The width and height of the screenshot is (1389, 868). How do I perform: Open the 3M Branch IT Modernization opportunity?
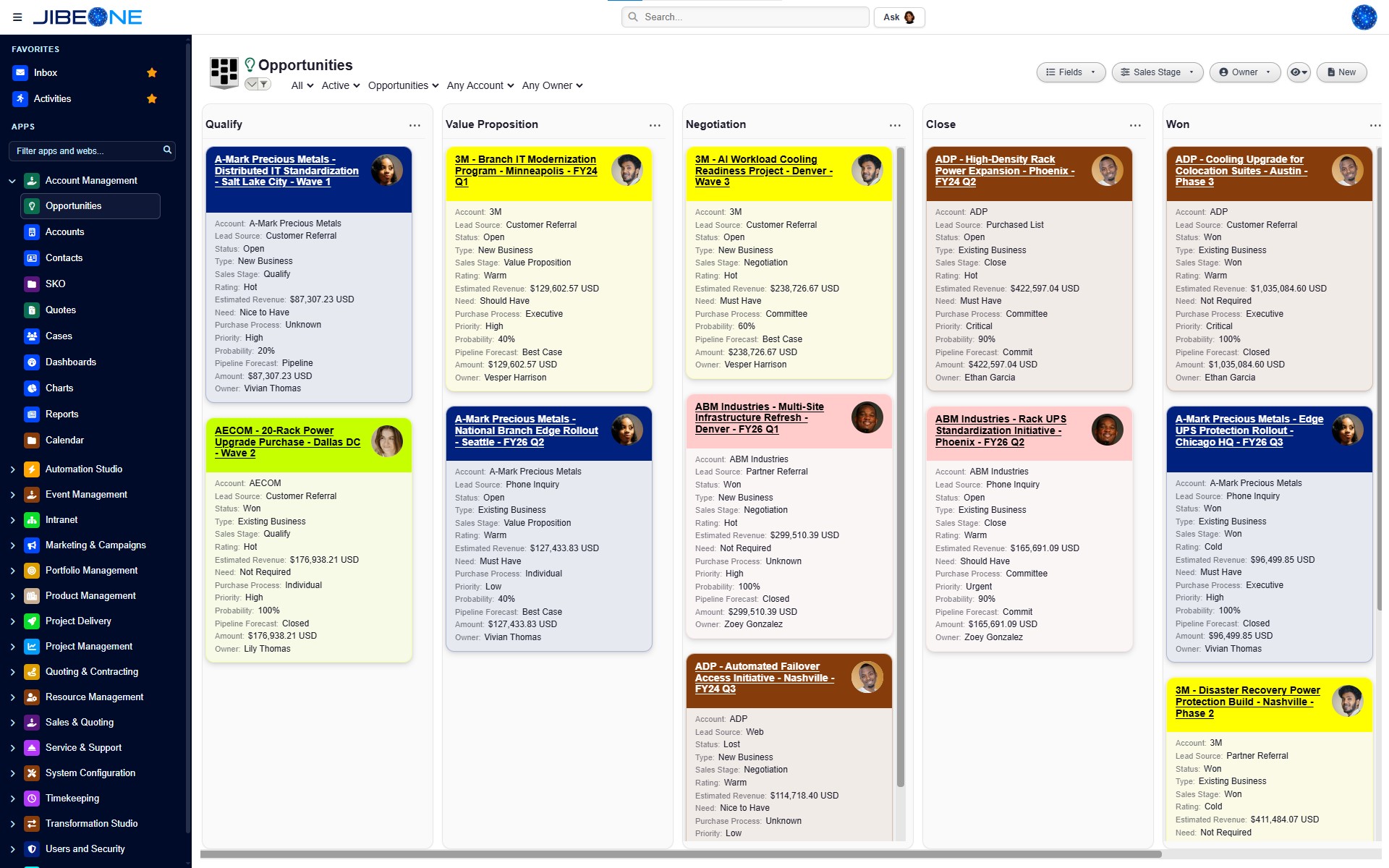pos(526,171)
